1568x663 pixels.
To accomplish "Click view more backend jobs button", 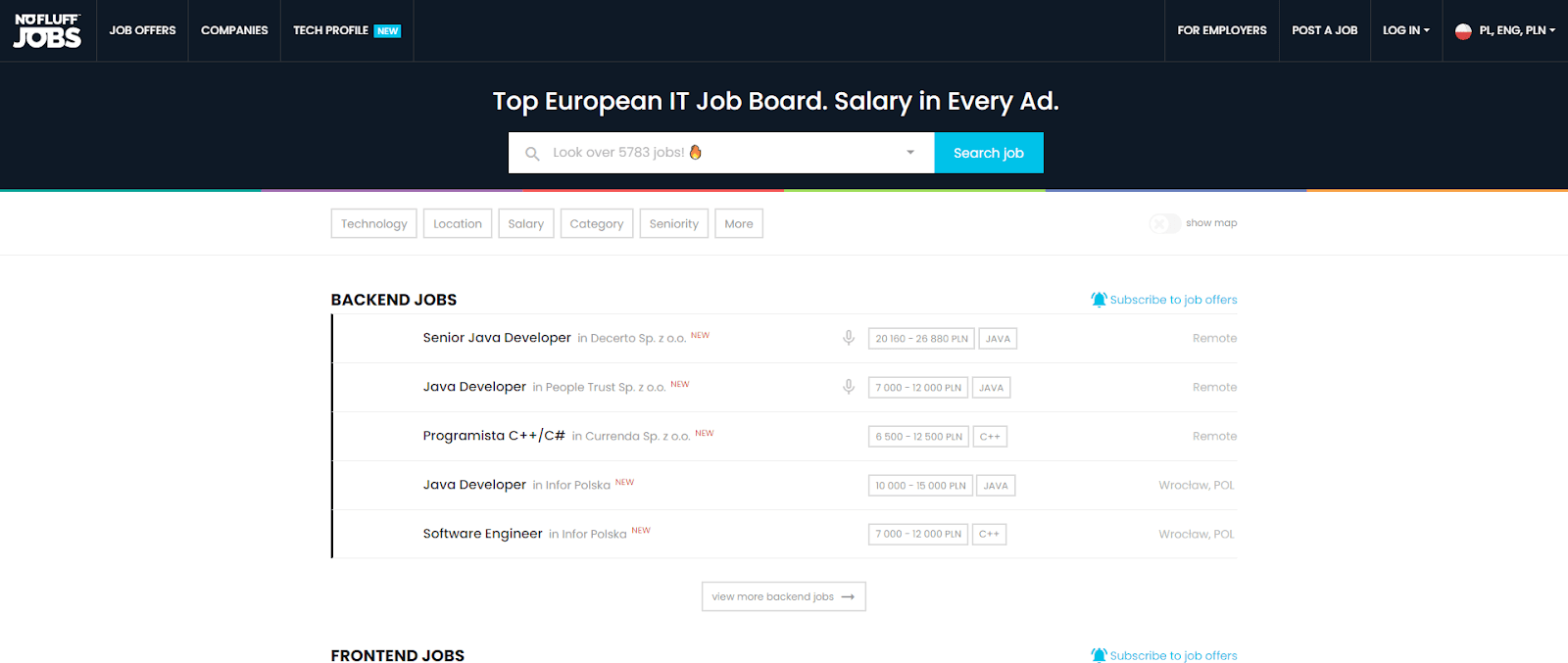I will coord(784,596).
